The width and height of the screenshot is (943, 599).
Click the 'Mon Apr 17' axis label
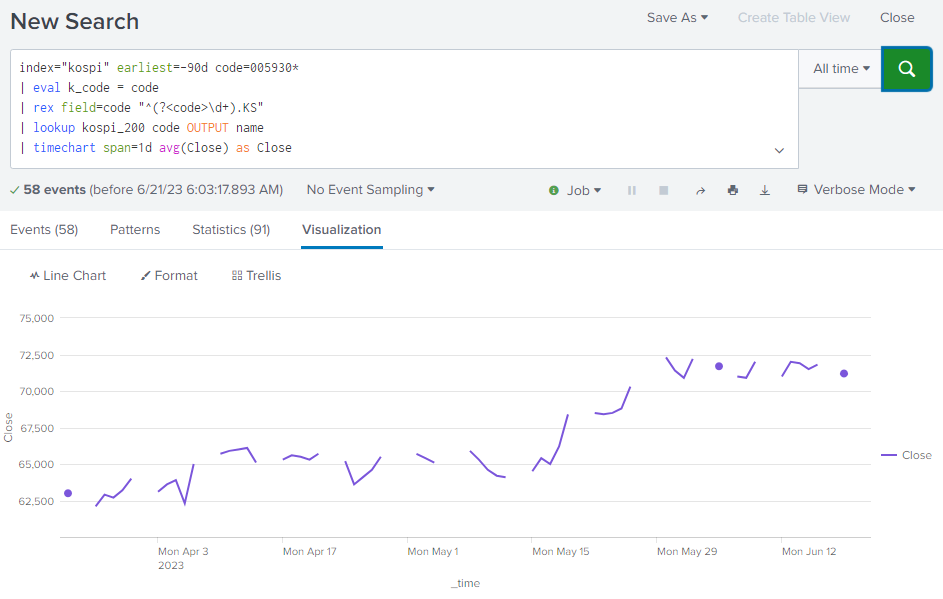coord(310,551)
